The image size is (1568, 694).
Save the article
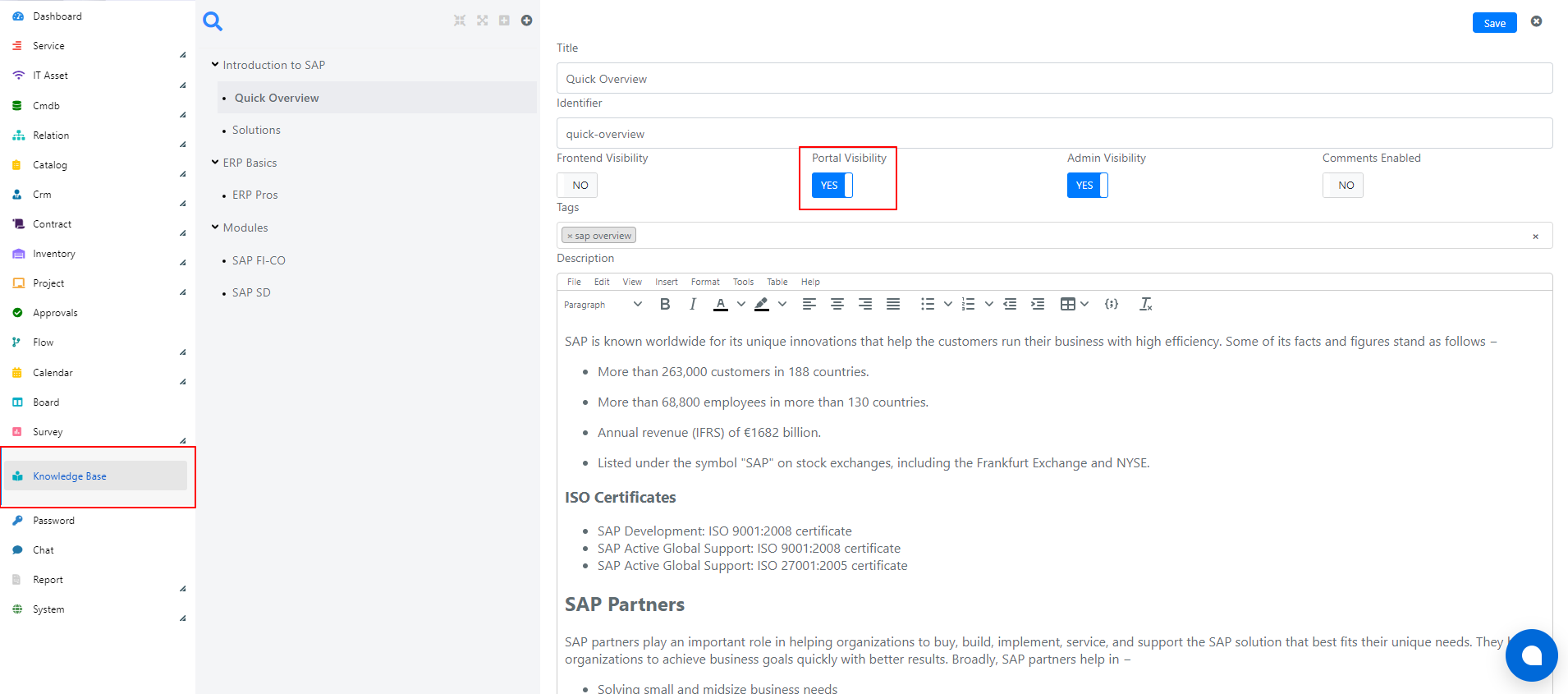click(1494, 23)
